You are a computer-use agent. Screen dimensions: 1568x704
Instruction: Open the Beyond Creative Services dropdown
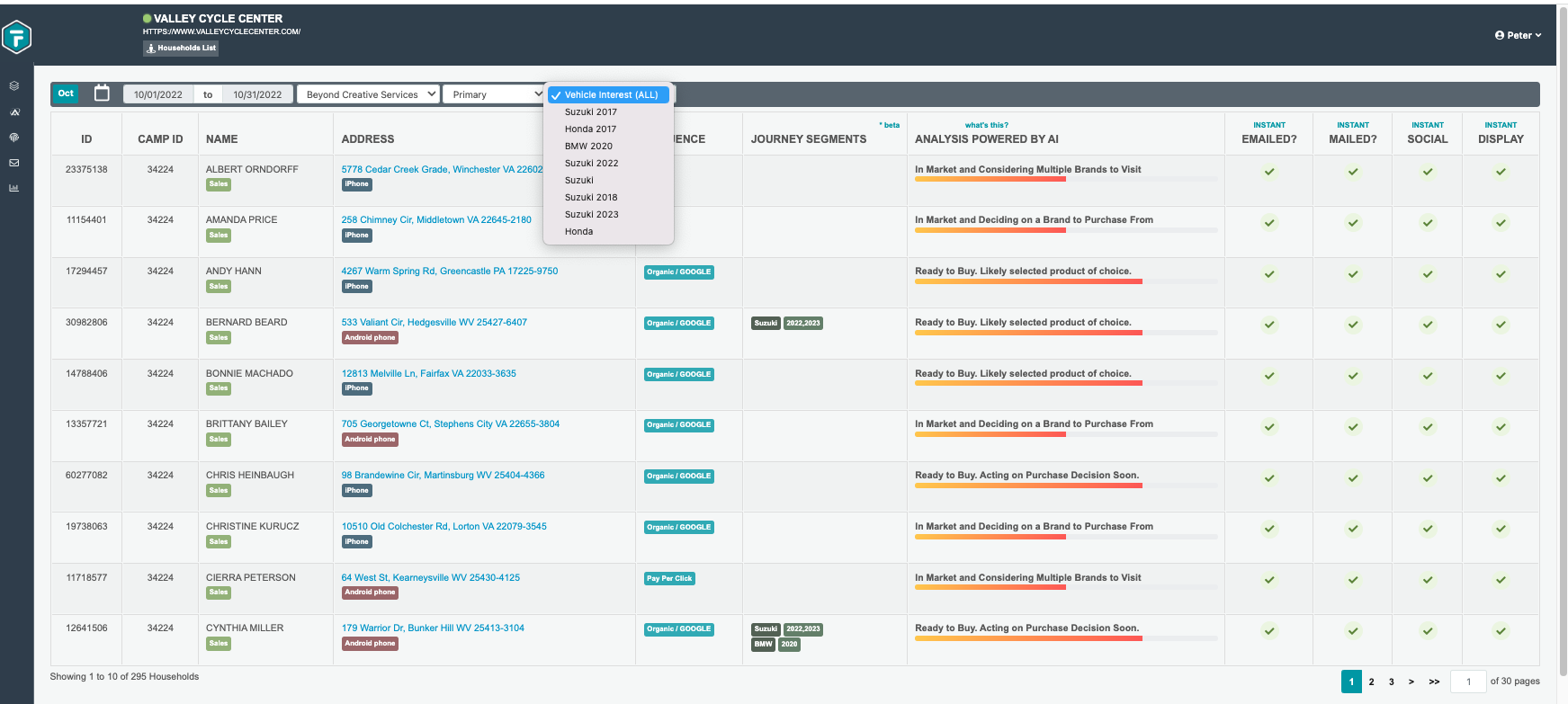(x=368, y=94)
